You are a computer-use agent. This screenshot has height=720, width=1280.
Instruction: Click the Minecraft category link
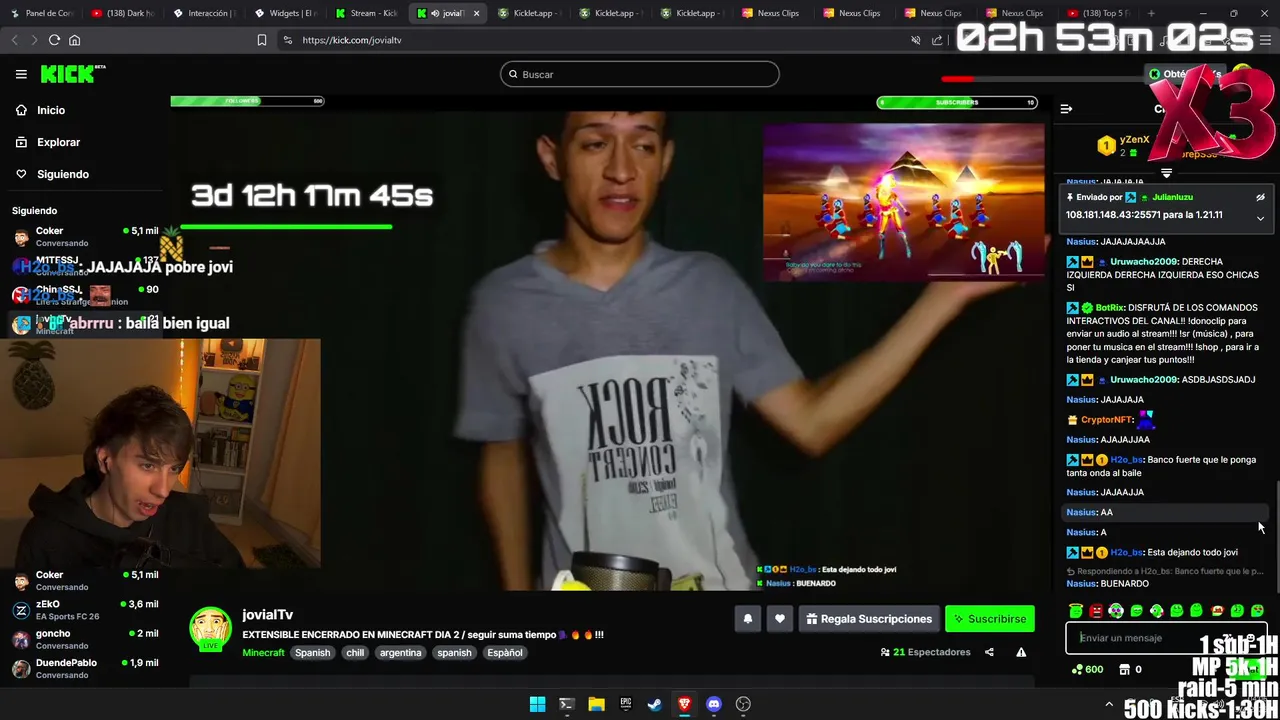coord(263,652)
